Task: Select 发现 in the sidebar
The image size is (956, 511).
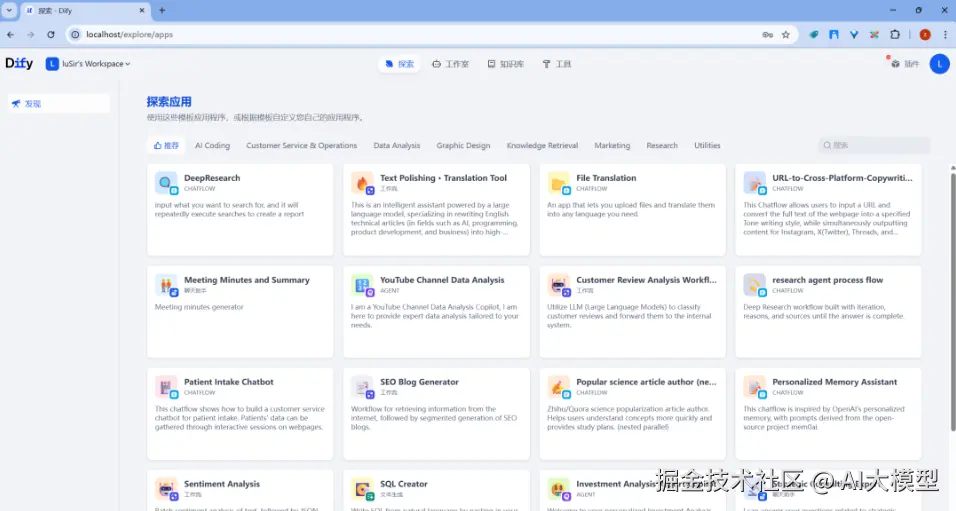Action: click(x=59, y=104)
